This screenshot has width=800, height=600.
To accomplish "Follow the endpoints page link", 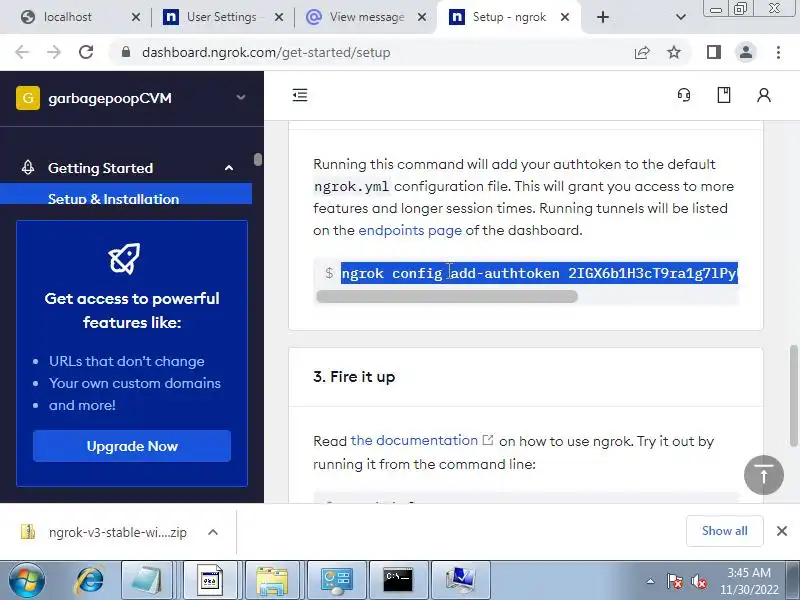I will point(410,231).
